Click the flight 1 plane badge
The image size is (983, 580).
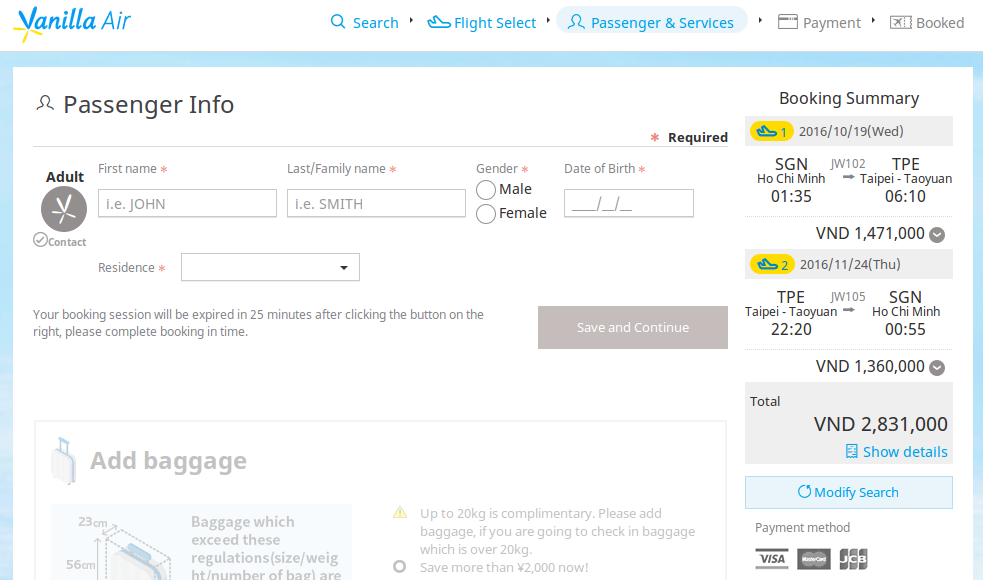click(x=771, y=131)
